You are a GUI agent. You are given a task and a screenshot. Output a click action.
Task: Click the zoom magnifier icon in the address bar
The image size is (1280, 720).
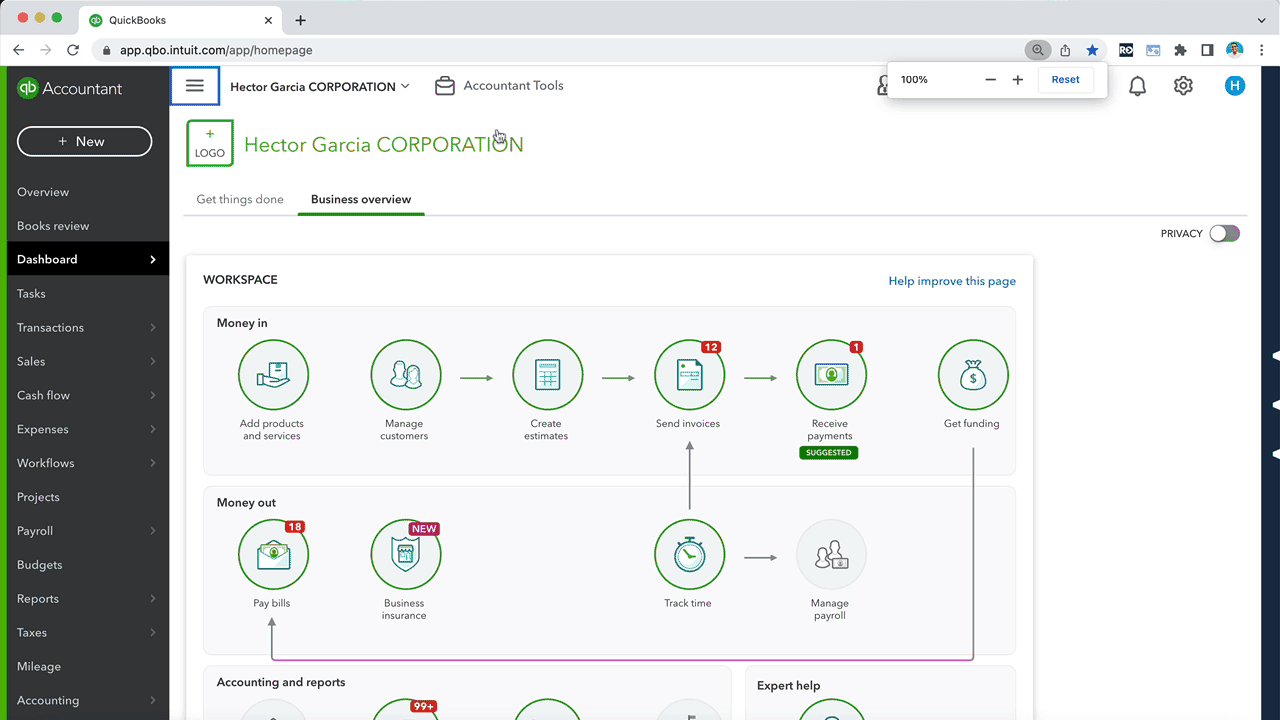(x=1038, y=50)
